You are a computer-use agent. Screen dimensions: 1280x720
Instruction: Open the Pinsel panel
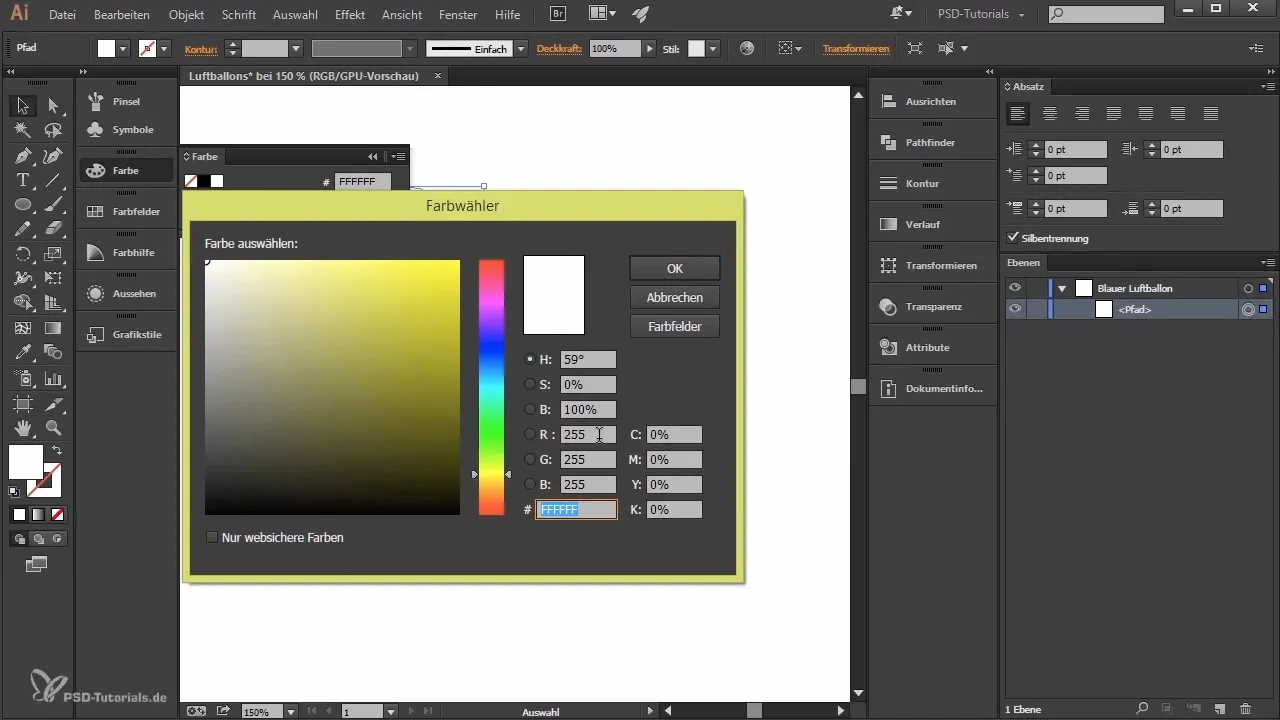point(127,101)
